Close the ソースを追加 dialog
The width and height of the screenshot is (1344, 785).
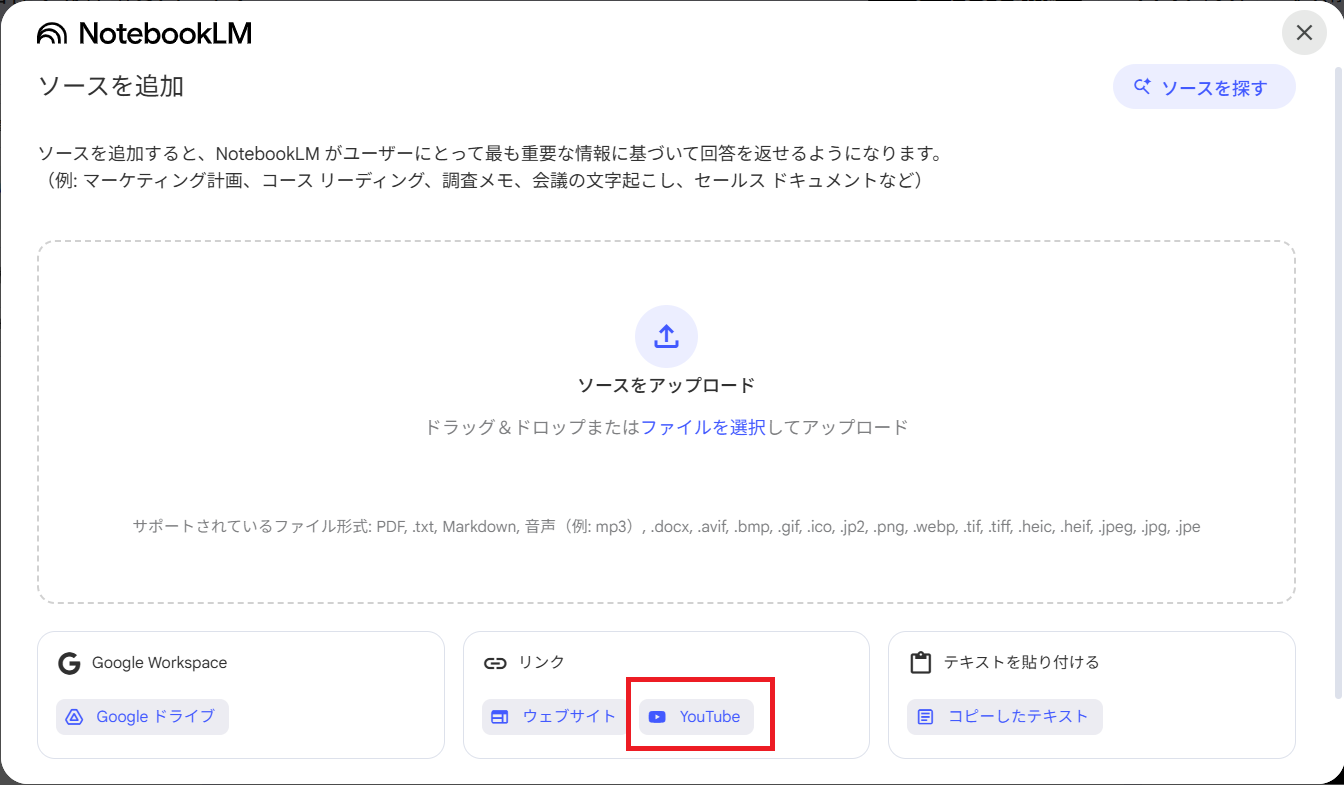pos(1304,33)
